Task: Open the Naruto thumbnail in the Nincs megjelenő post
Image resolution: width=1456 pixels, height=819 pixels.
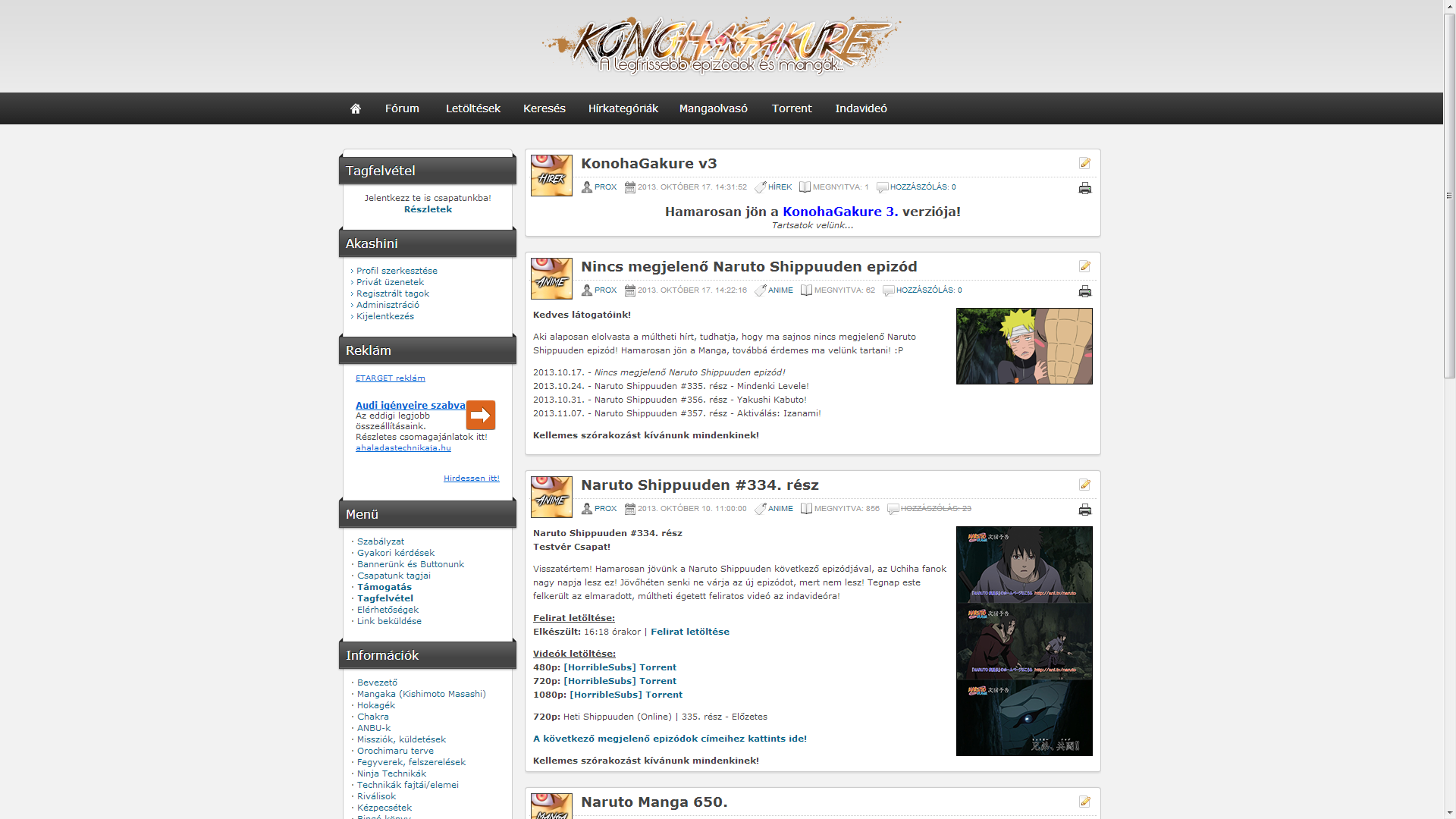Action: coord(1024,346)
